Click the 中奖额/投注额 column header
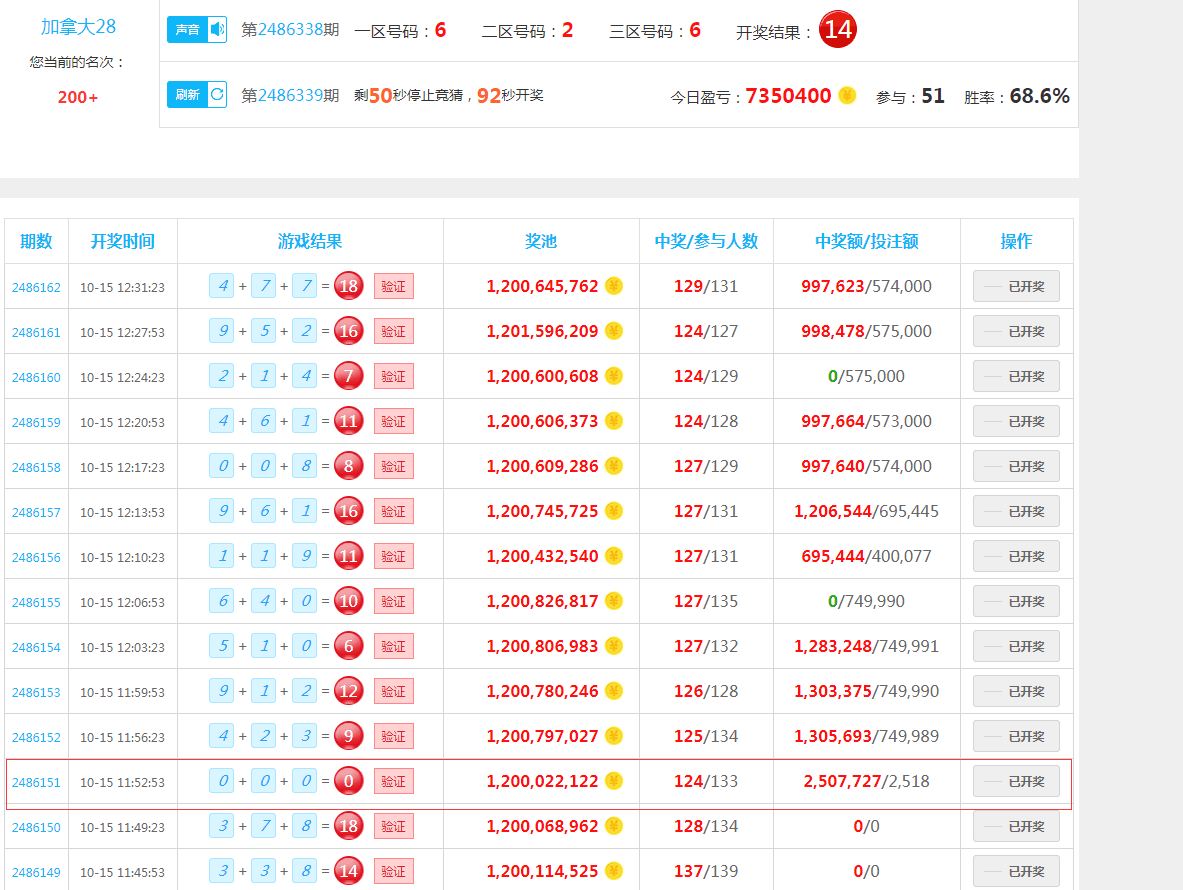The height and width of the screenshot is (890, 1183). (x=867, y=241)
